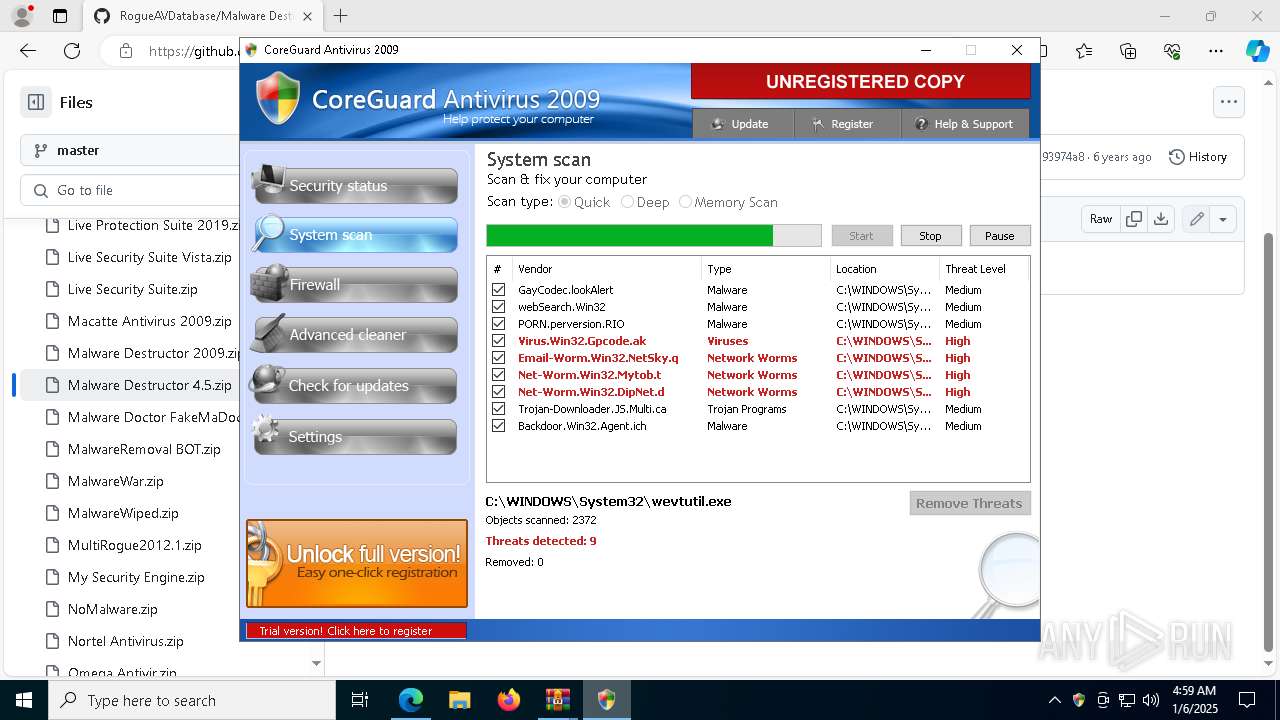Image resolution: width=1280 pixels, height=720 pixels.
Task: Uncheck Virus.Win32.Gpcode.ak checkbox
Action: [498, 341]
